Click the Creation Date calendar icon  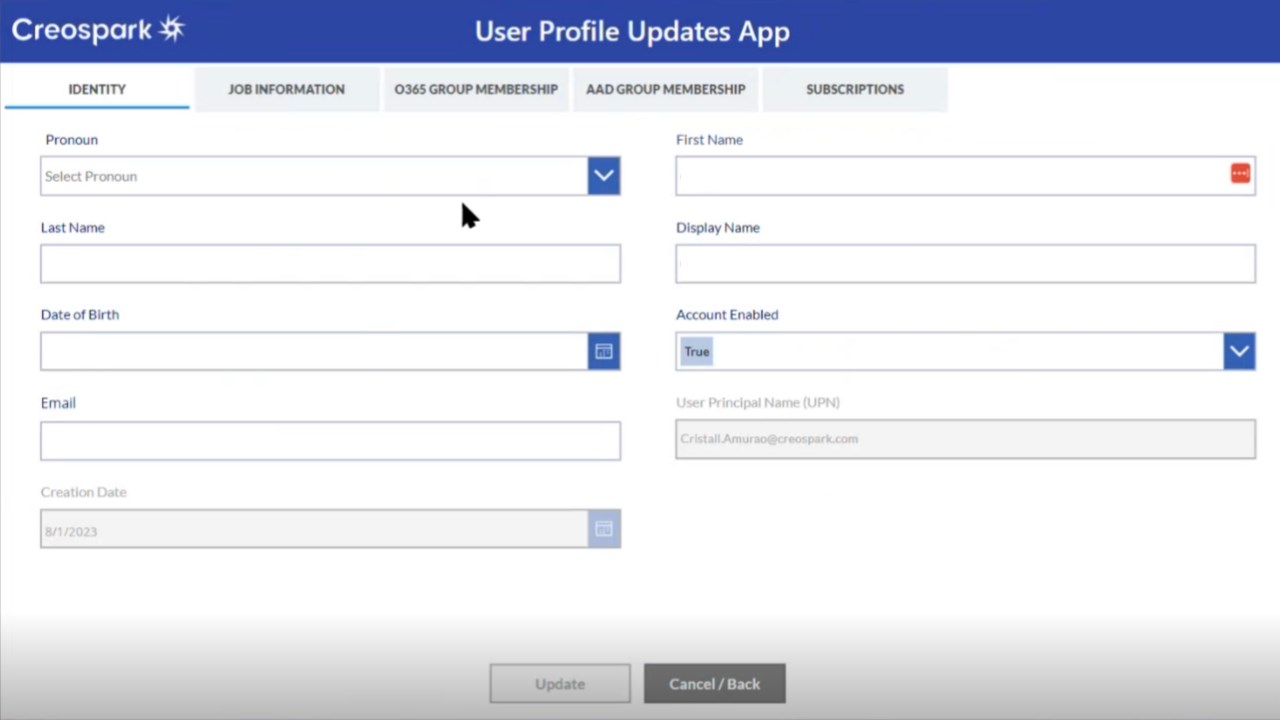coord(604,529)
